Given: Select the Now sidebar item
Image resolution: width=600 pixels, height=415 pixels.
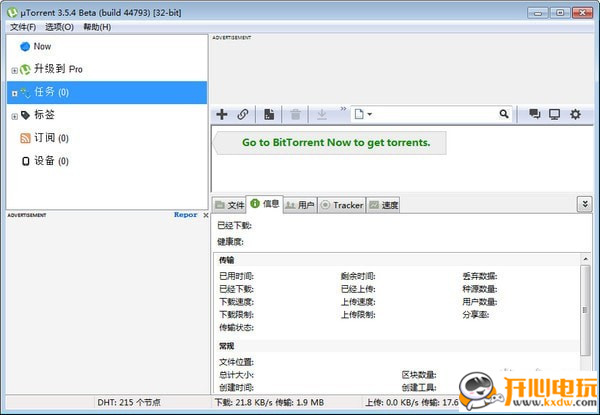Looking at the screenshot, I should [x=107, y=47].
